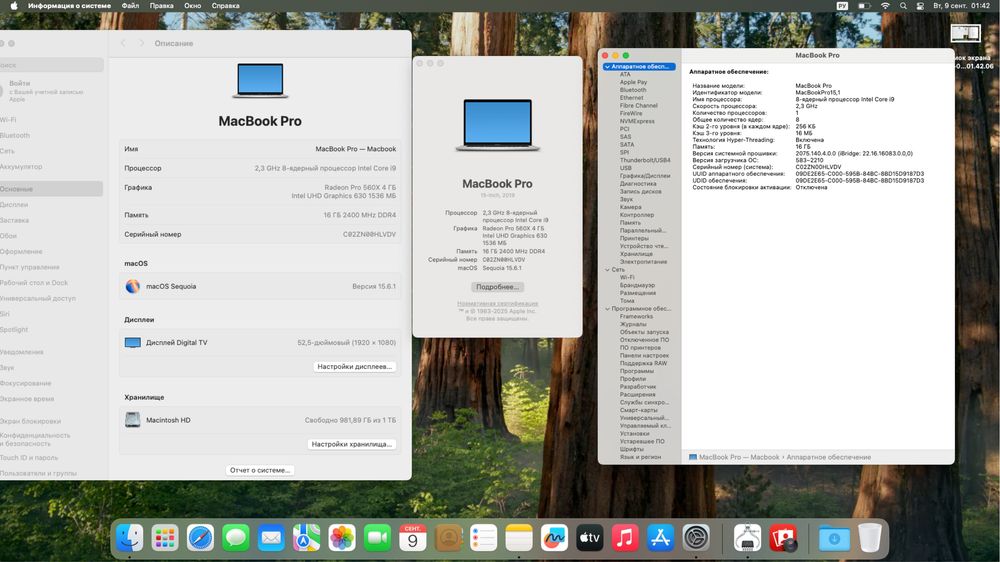Launch Music app from the Dock

click(x=625, y=538)
